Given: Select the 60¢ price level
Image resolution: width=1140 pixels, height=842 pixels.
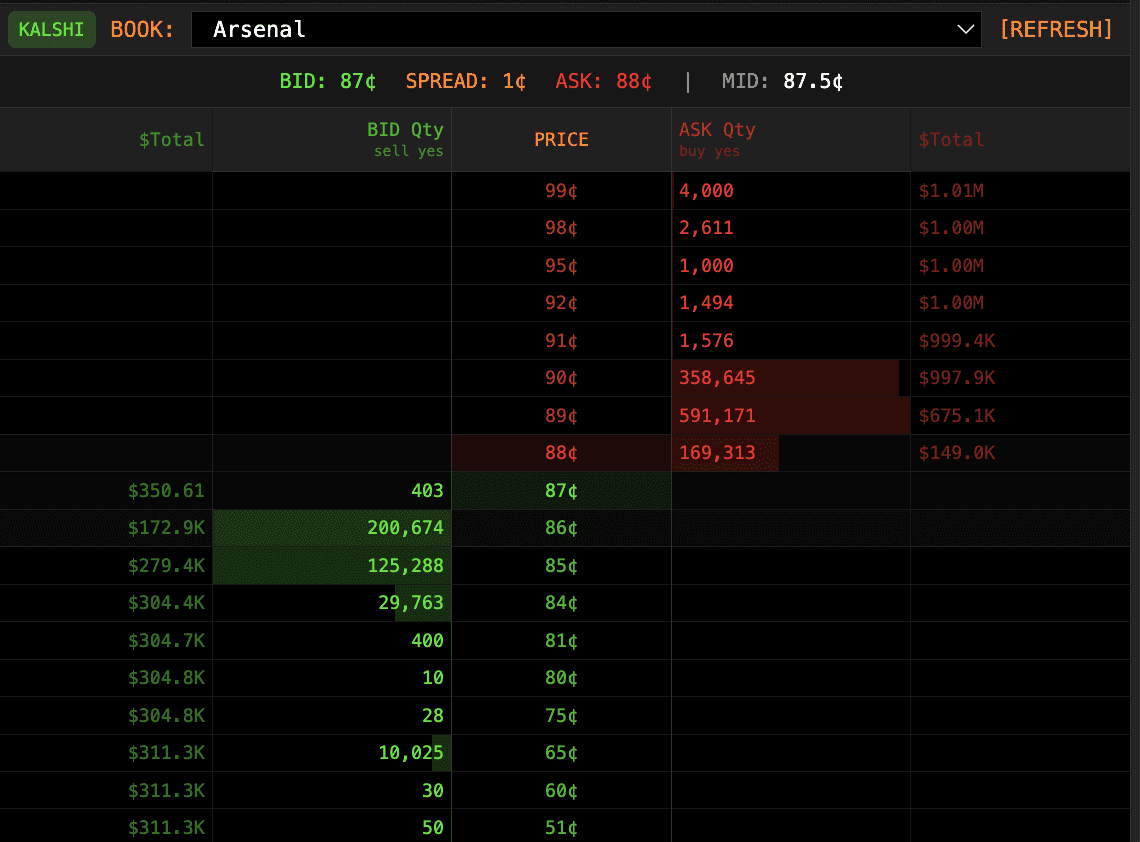Looking at the screenshot, I should coord(561,790).
